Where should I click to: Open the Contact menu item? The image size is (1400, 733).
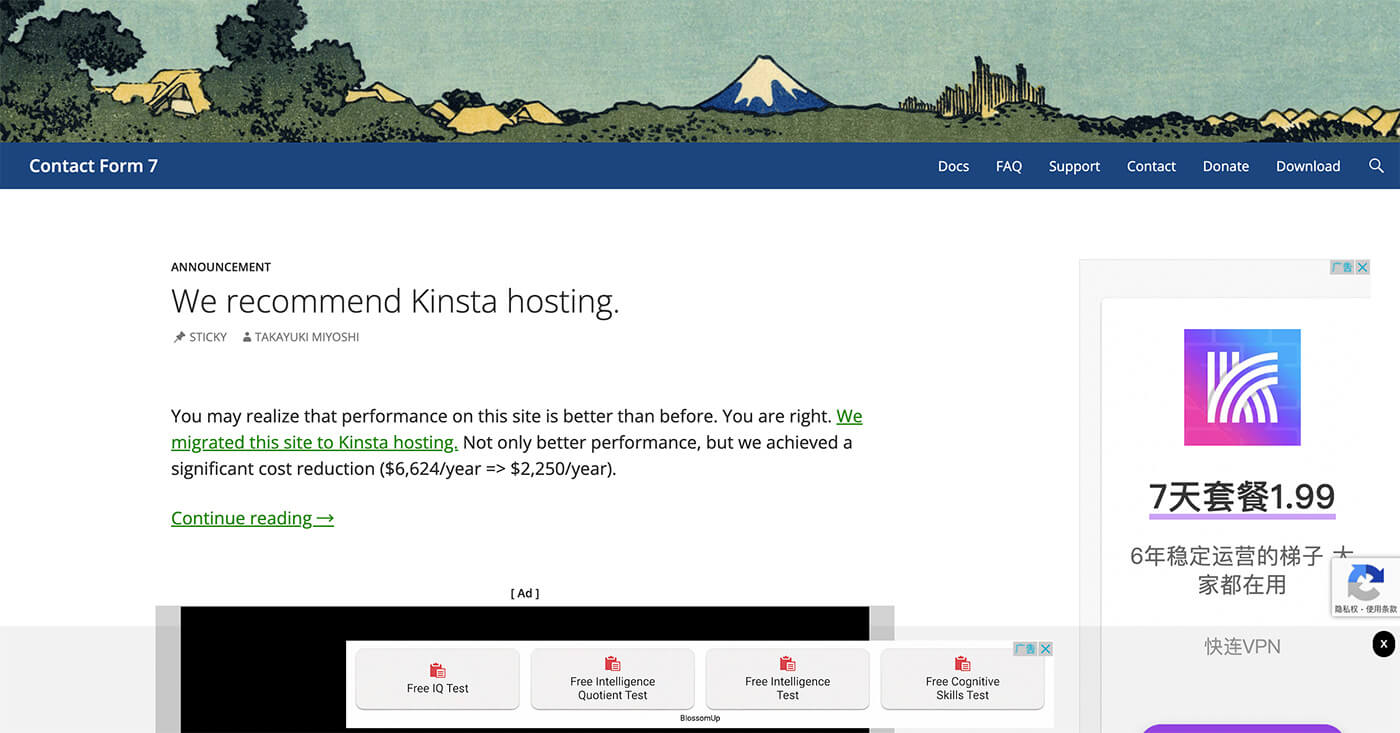1151,166
